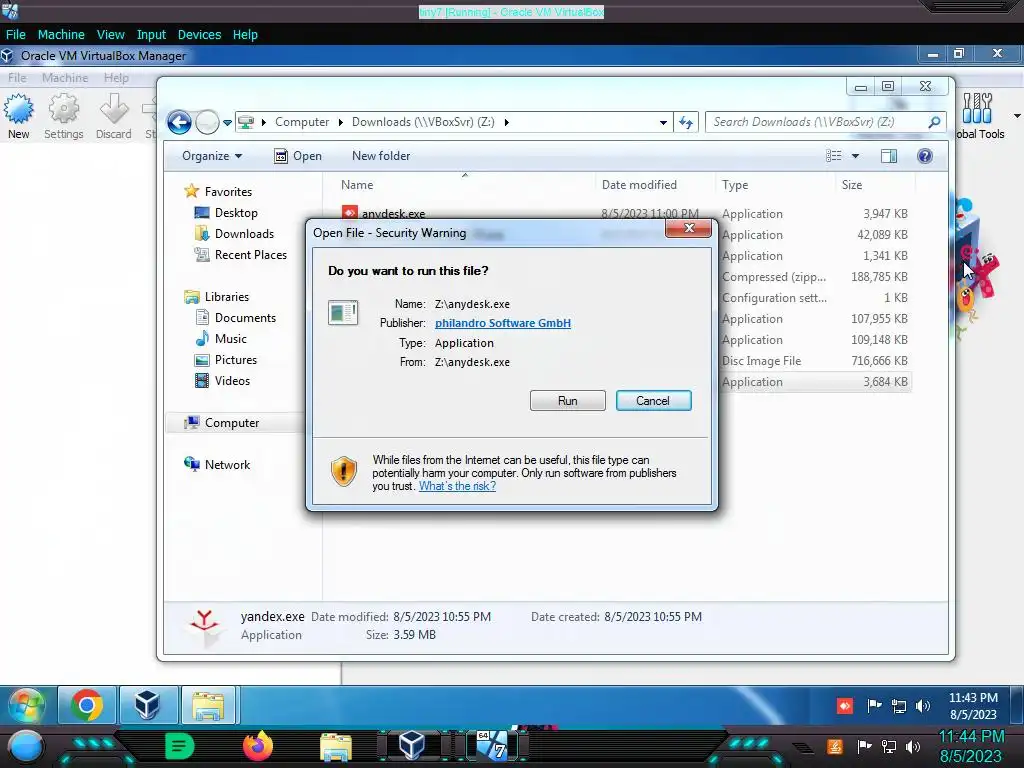Sort by Type column header

click(775, 185)
